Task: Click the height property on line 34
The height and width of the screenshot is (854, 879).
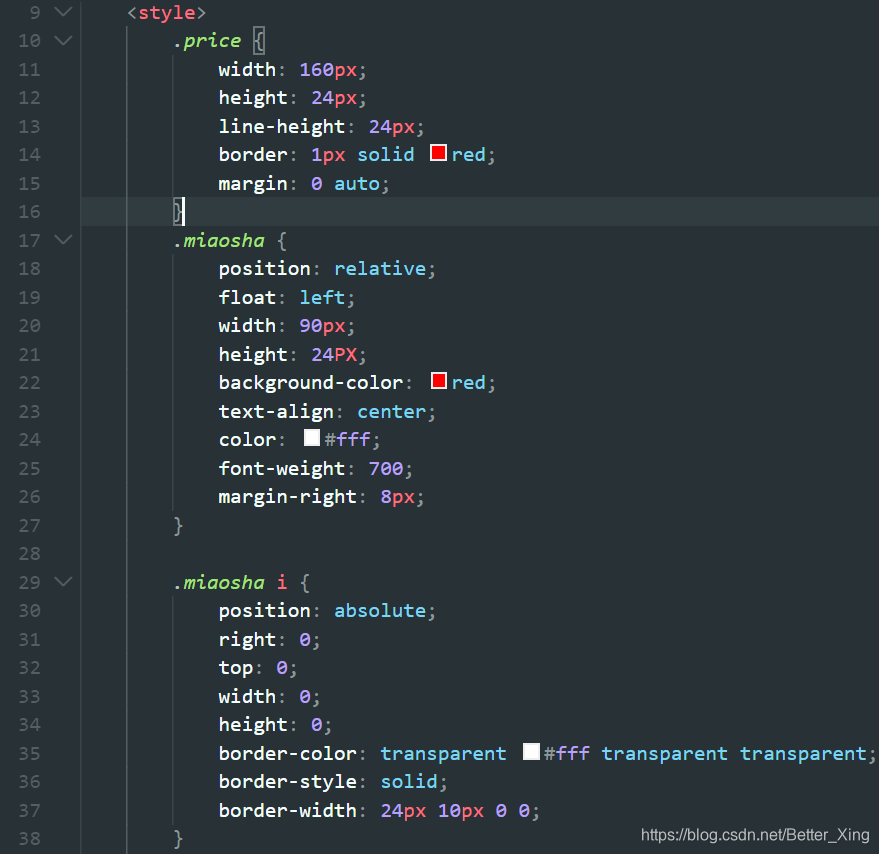Action: 253,726
